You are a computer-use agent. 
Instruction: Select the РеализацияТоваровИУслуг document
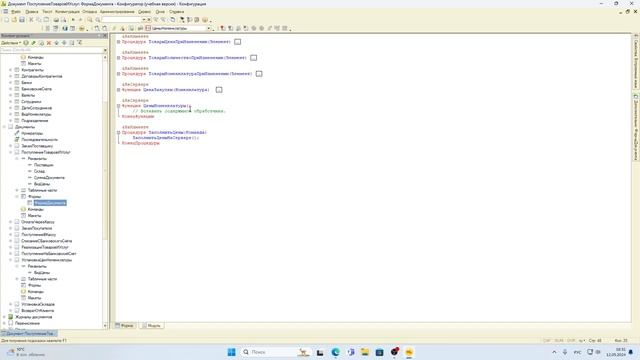coord(45,247)
